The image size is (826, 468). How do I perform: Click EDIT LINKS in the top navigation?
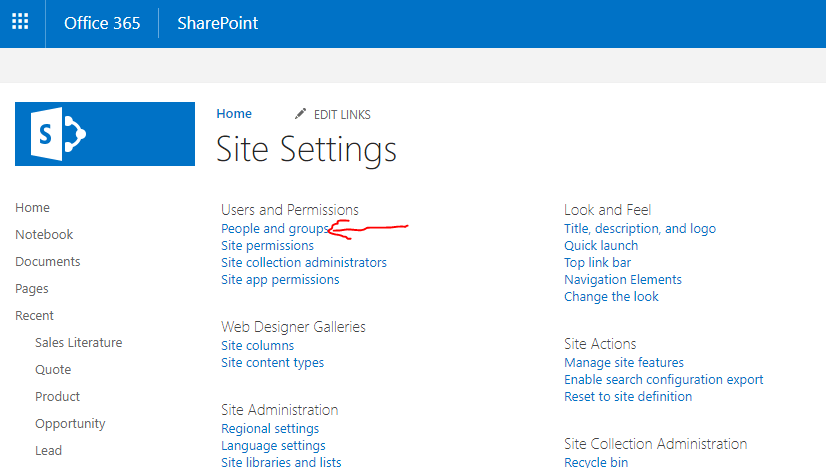click(342, 114)
